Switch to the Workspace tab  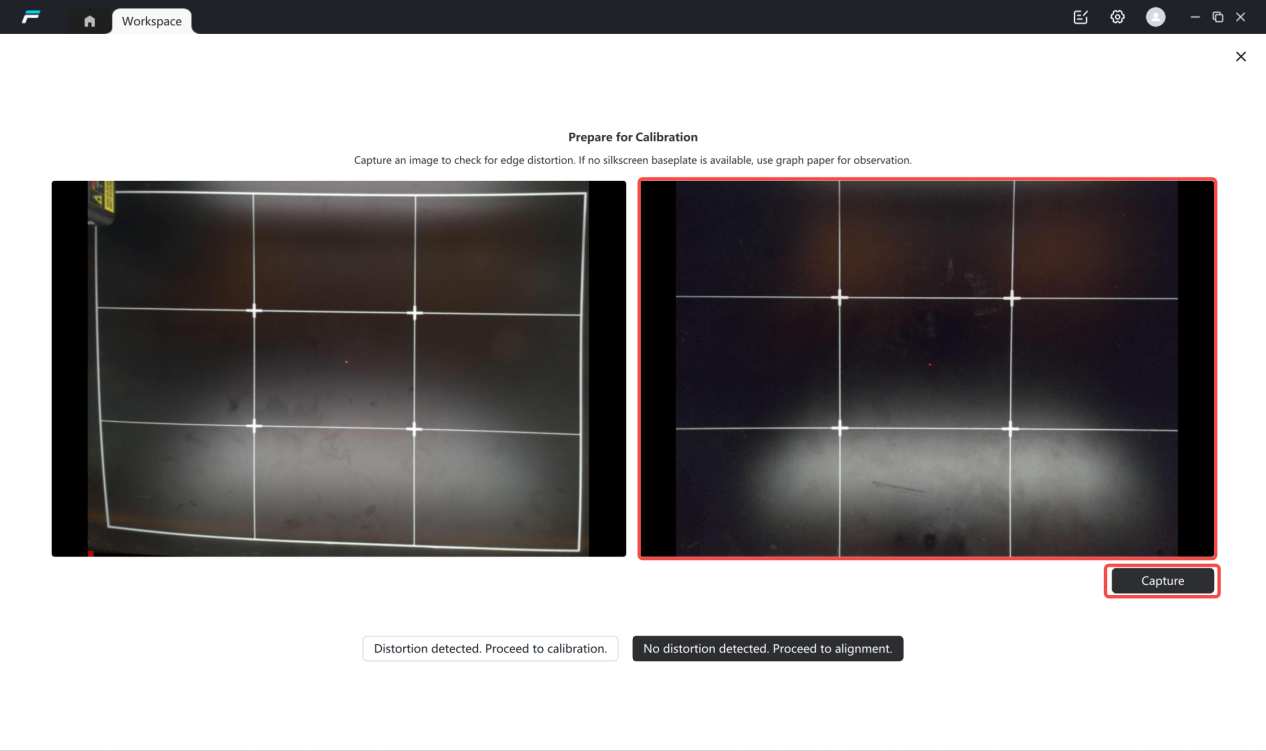(152, 21)
